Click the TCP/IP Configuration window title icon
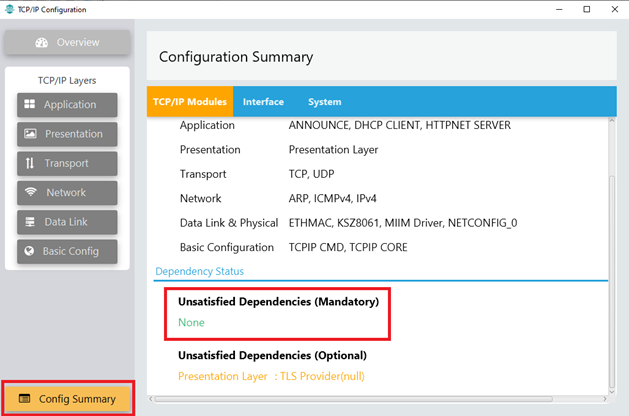The width and height of the screenshot is (629, 416). pyautogui.click(x=9, y=9)
